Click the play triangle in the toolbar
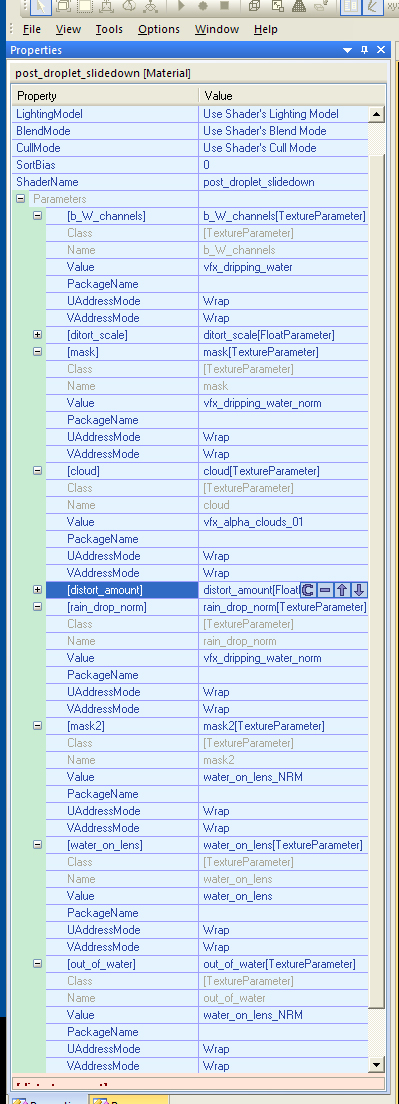Image resolution: width=399 pixels, height=1104 pixels. [181, 7]
